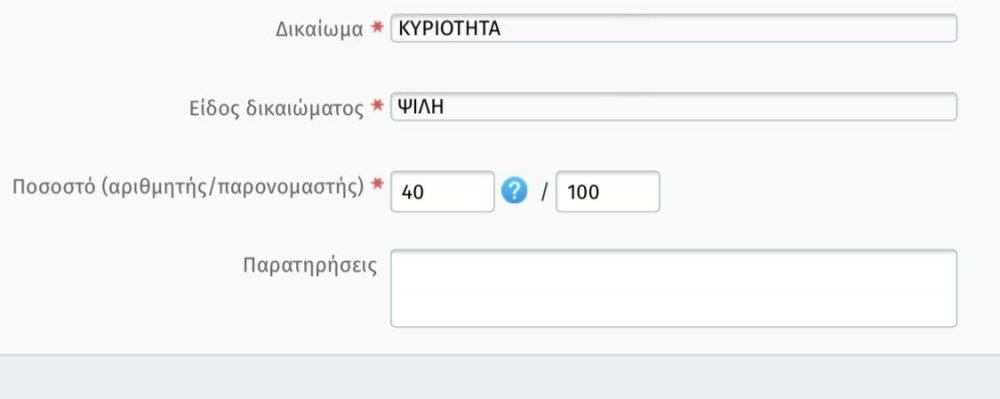Focus the Δικαίωμα input field

(x=673, y=28)
